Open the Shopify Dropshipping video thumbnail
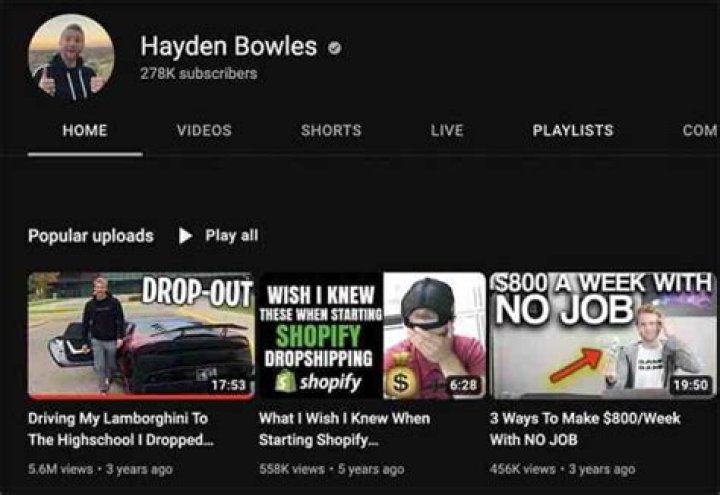The height and width of the screenshot is (495, 720). [372, 336]
